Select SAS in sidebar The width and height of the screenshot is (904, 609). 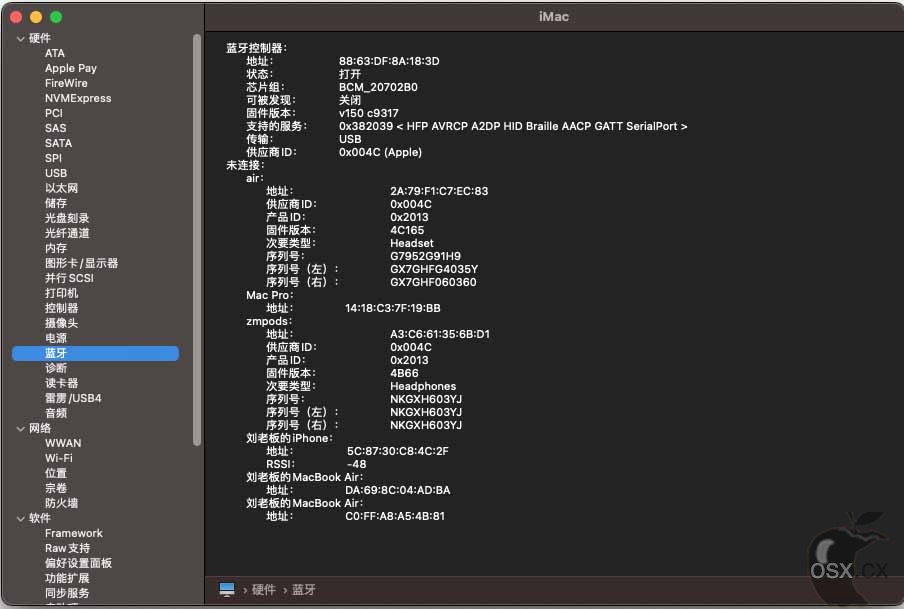pyautogui.click(x=55, y=128)
